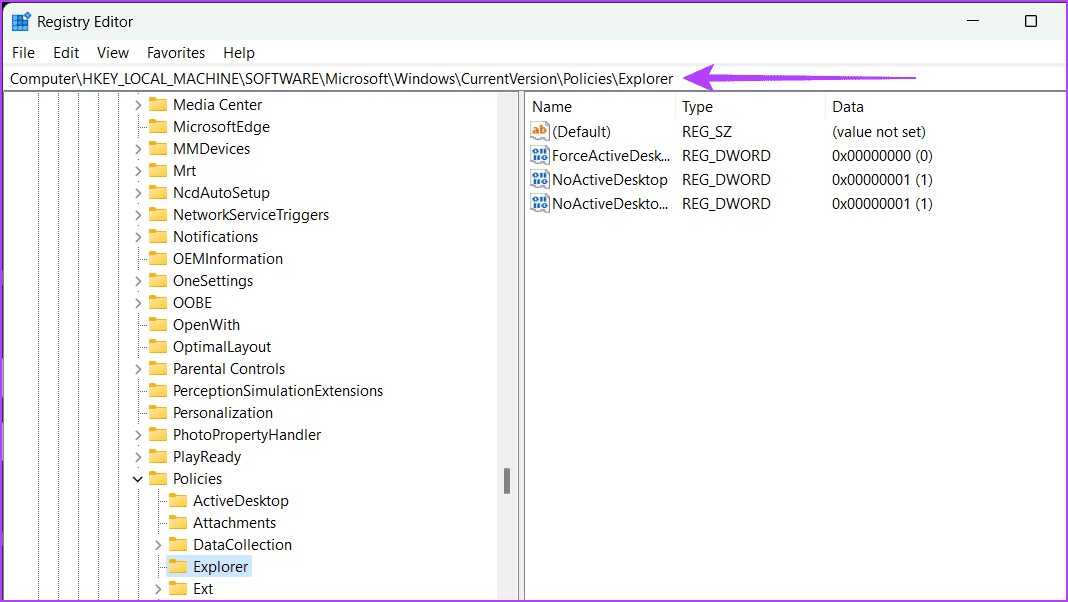Select the Notifications key
Viewport: 1068px width, 602px height.
[x=215, y=236]
